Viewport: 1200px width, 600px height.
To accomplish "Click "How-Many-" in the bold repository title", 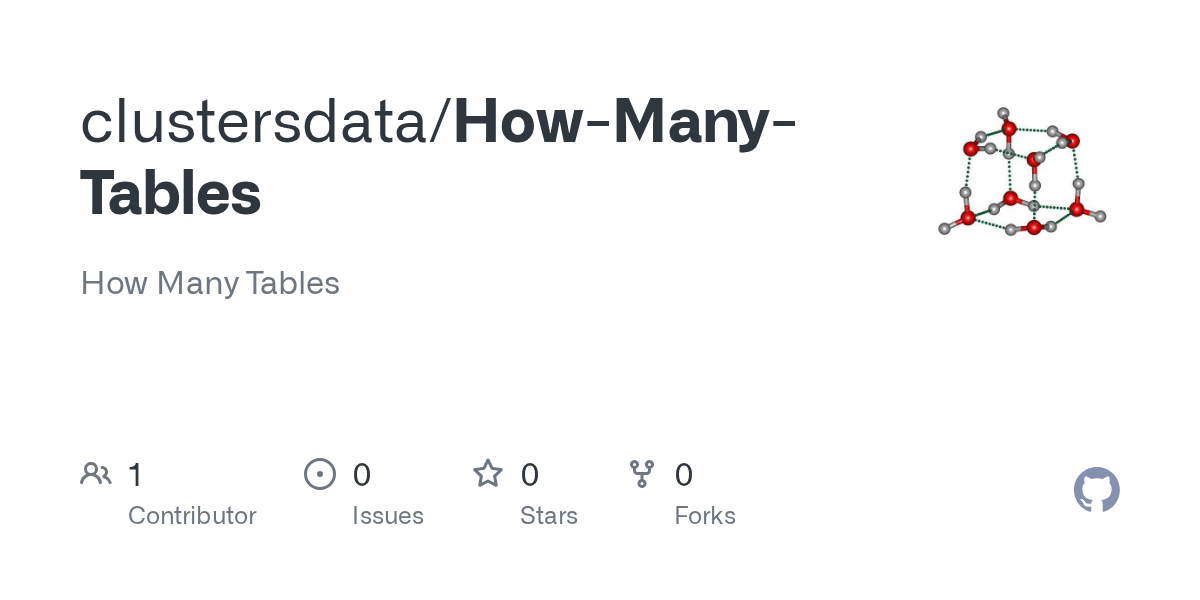I will (x=625, y=122).
